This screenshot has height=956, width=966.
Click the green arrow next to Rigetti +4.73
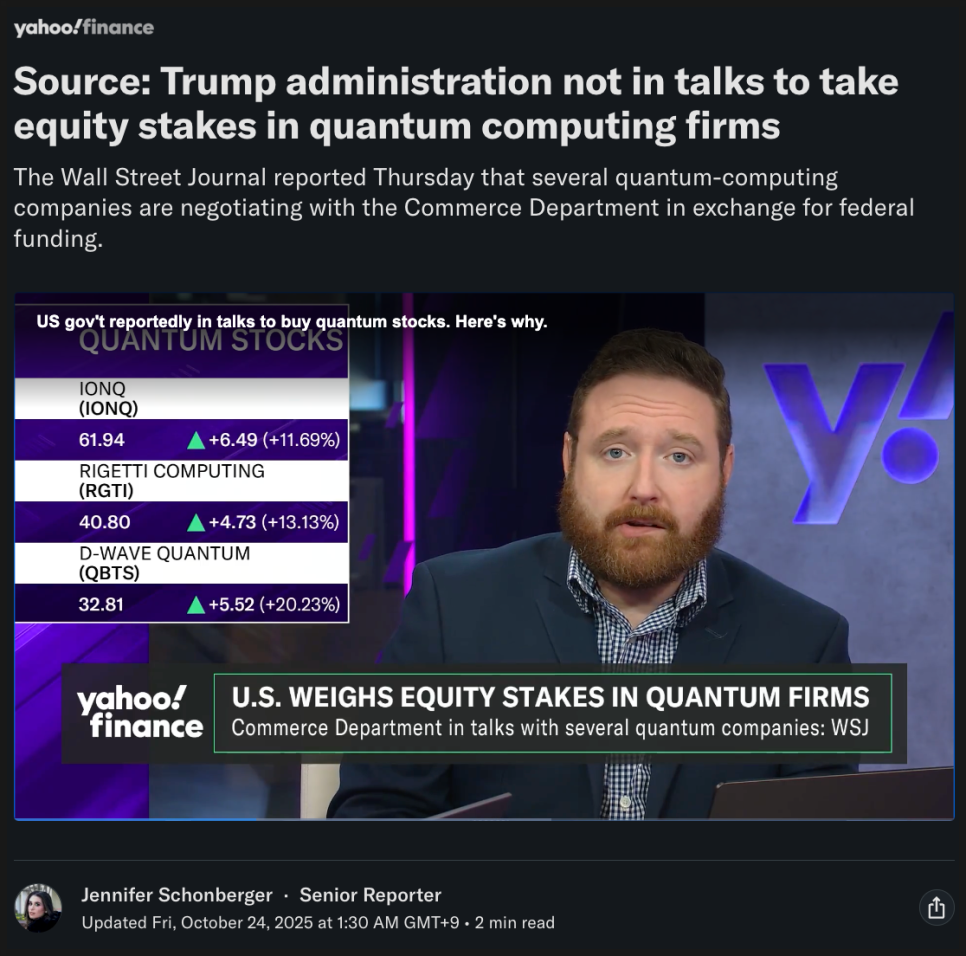pyautogui.click(x=196, y=522)
